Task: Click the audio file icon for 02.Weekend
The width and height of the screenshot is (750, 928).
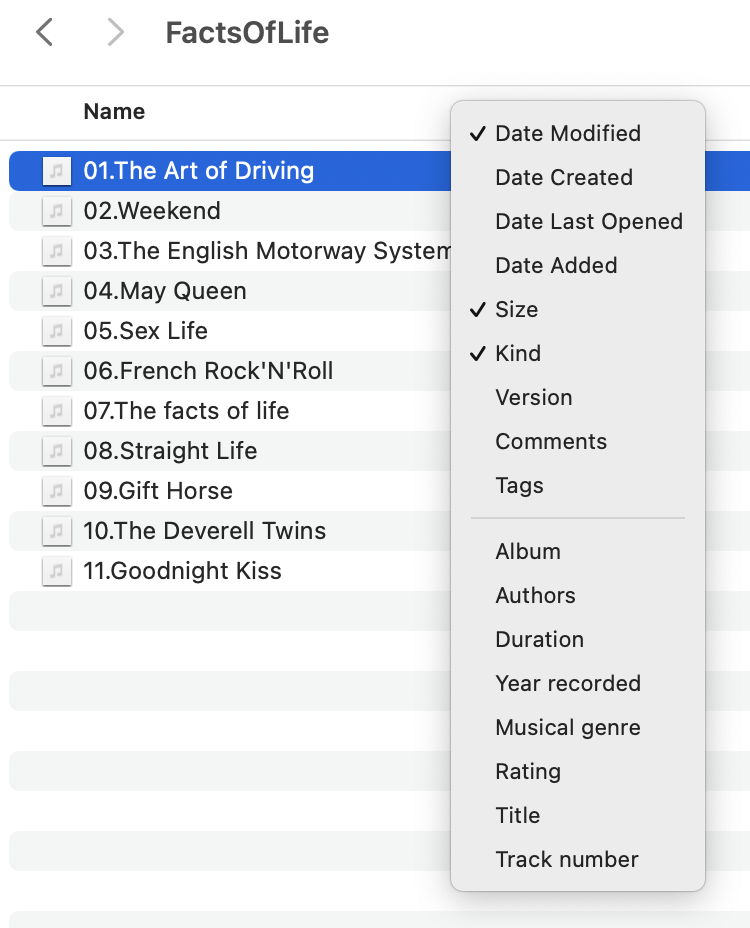Action: point(57,211)
